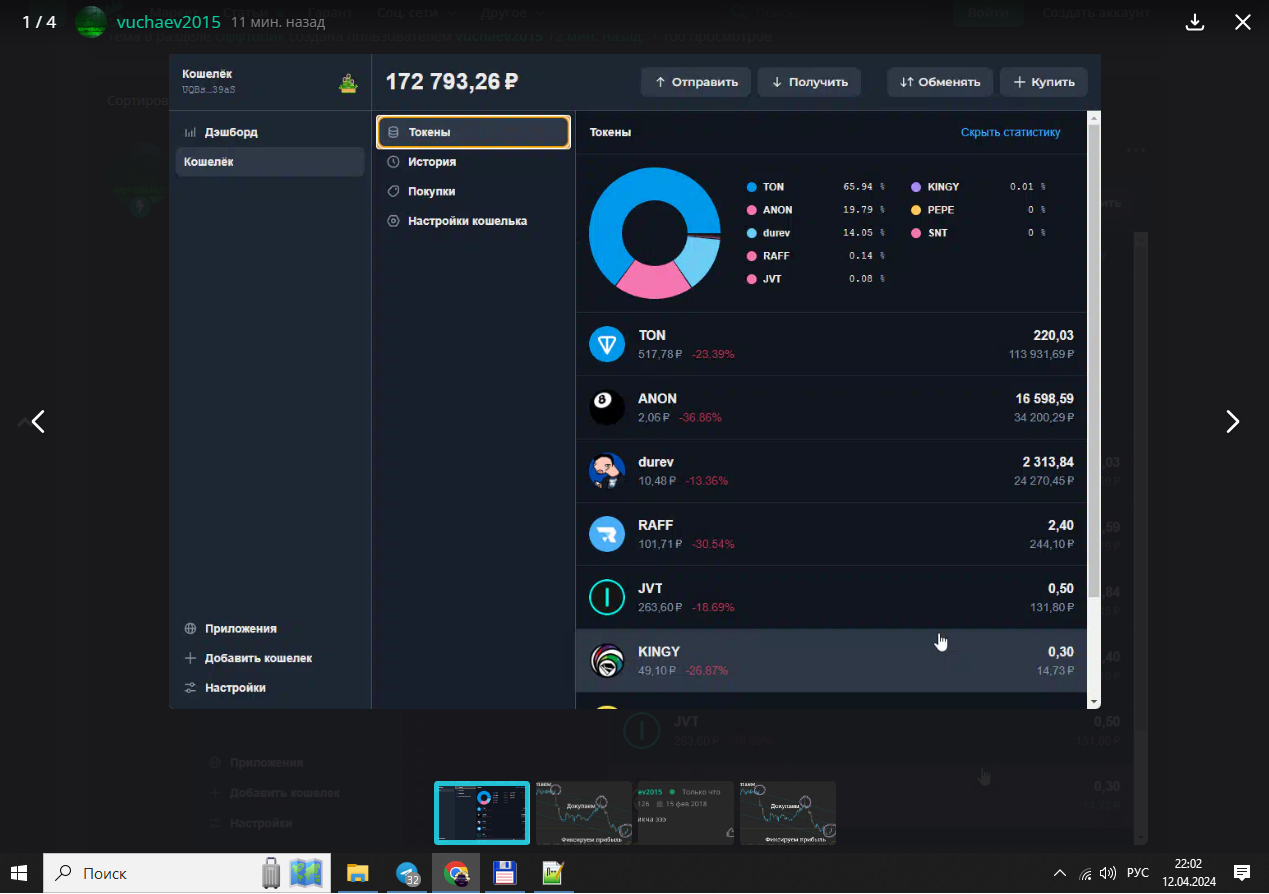
Task: Open Настройки кошелька tab
Action: tap(473, 221)
